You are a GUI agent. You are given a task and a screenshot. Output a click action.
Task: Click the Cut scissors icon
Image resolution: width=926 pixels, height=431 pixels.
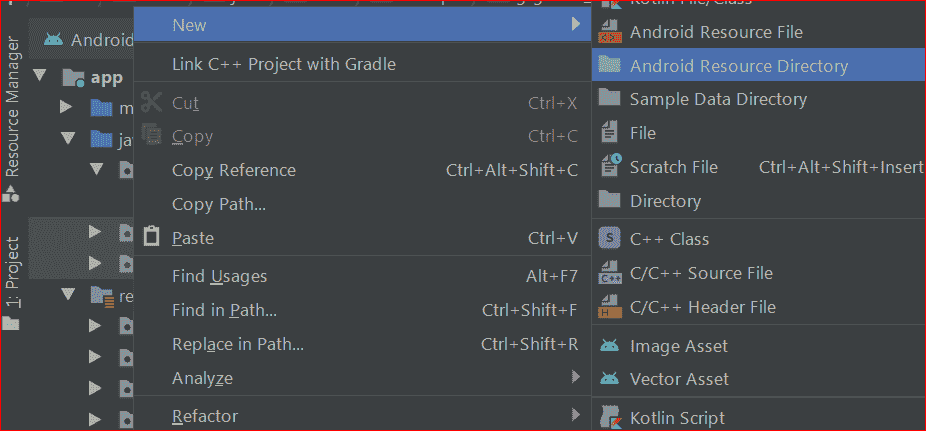click(x=152, y=102)
